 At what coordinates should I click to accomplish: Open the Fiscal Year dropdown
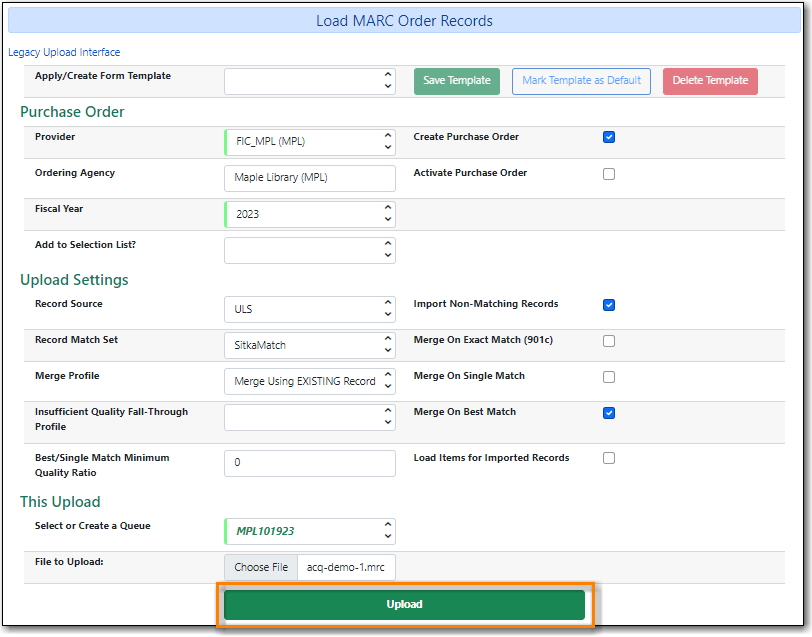pos(309,214)
